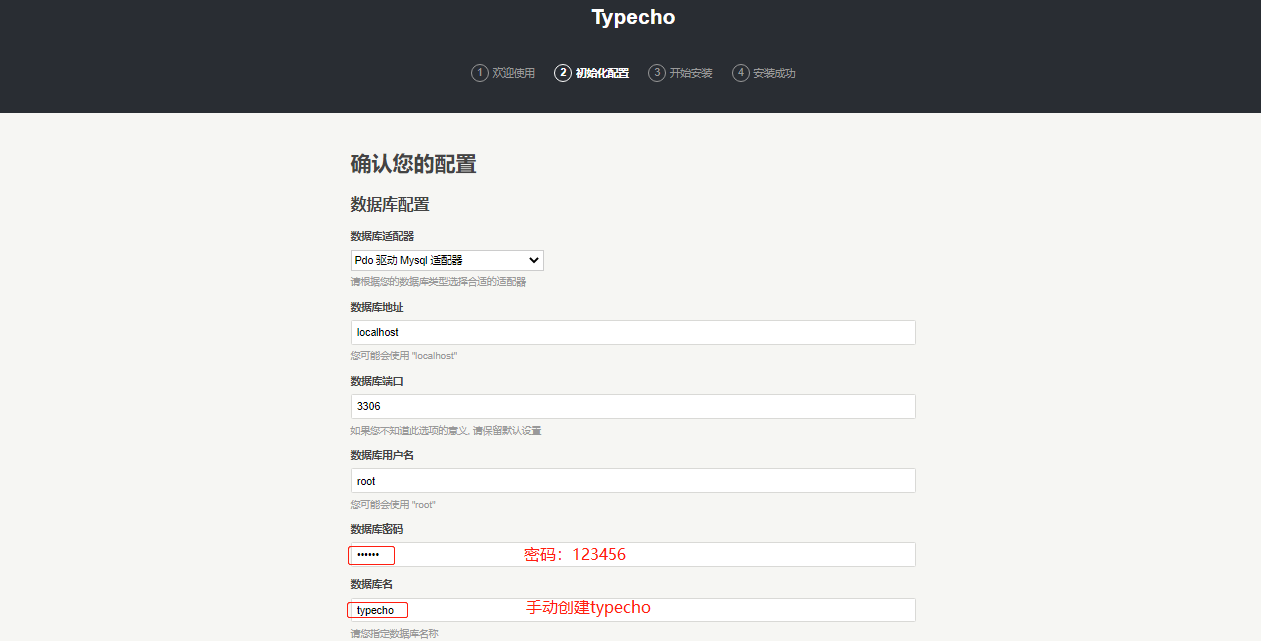Click hint 您可能会使用 "root"
This screenshot has width=1261, height=641.
click(393, 504)
